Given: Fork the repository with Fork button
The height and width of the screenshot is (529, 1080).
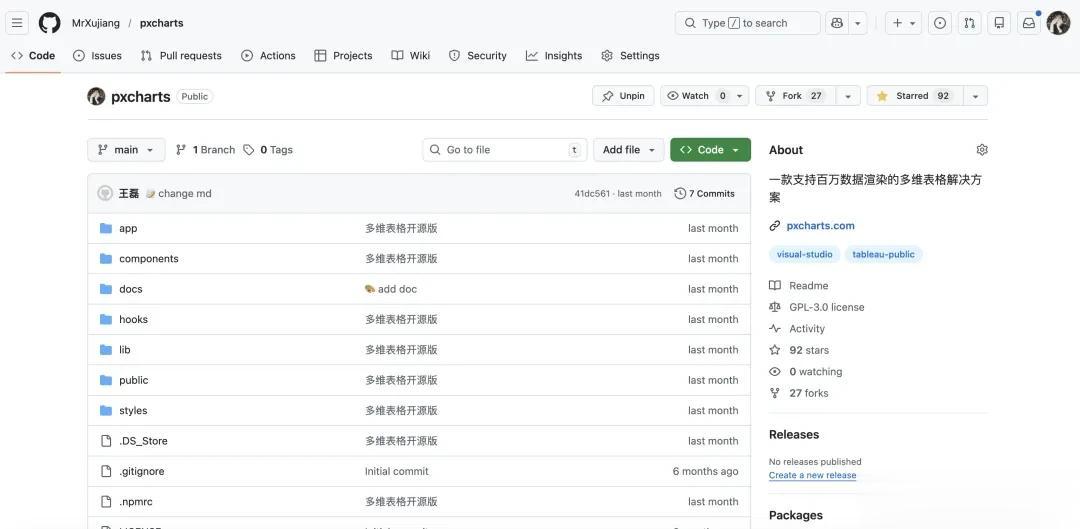Looking at the screenshot, I should (x=796, y=96).
